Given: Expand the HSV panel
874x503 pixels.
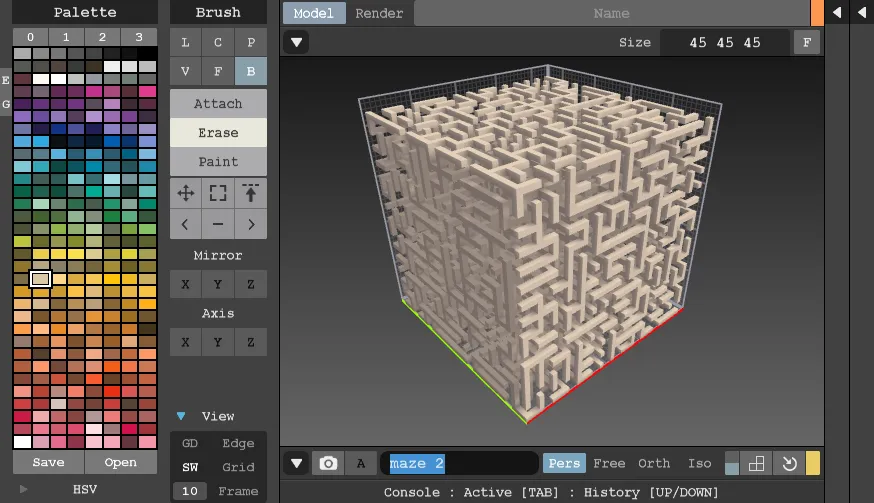Looking at the screenshot, I should click(x=24, y=489).
